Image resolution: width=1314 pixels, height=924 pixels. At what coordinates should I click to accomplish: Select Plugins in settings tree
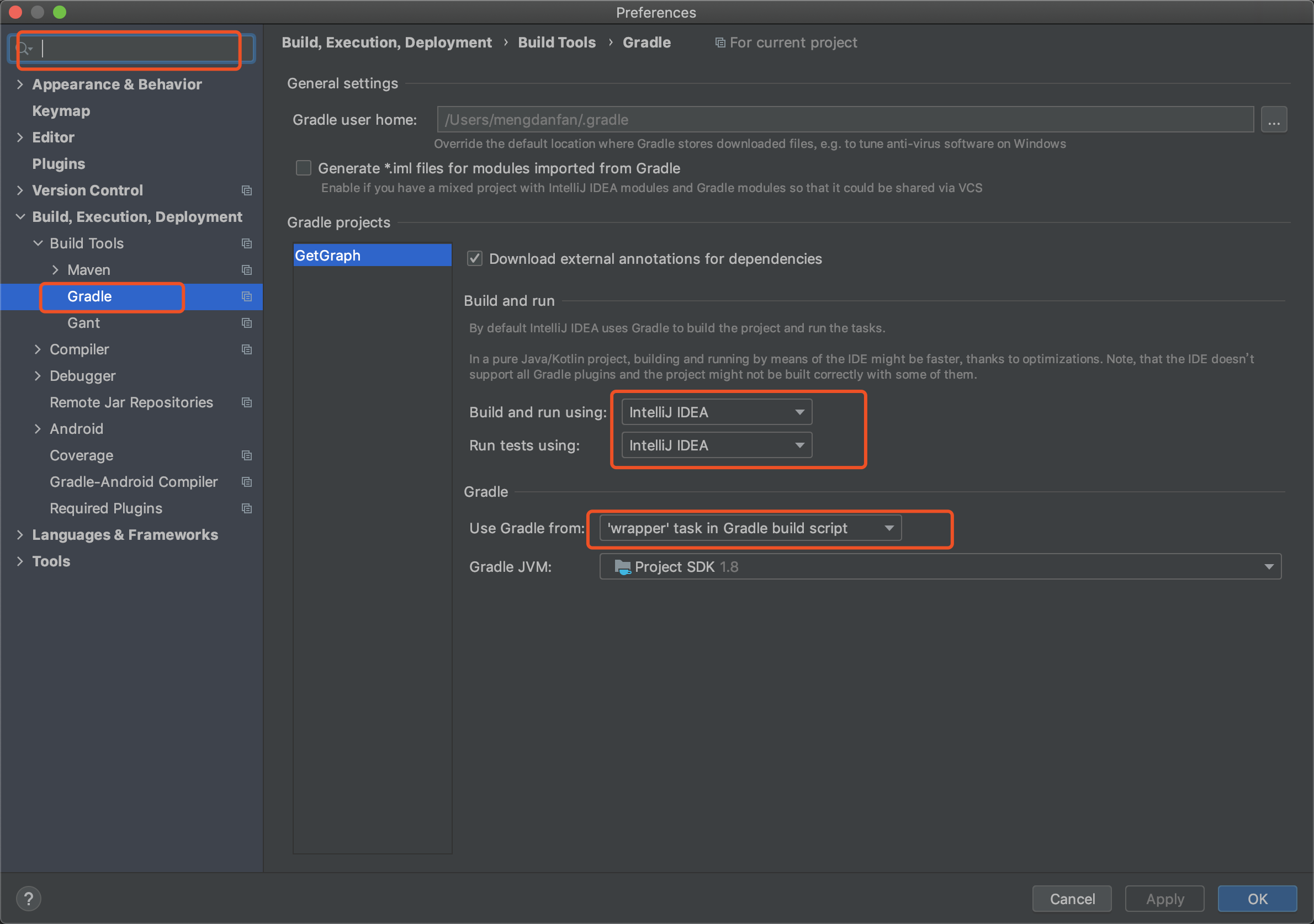pos(59,164)
